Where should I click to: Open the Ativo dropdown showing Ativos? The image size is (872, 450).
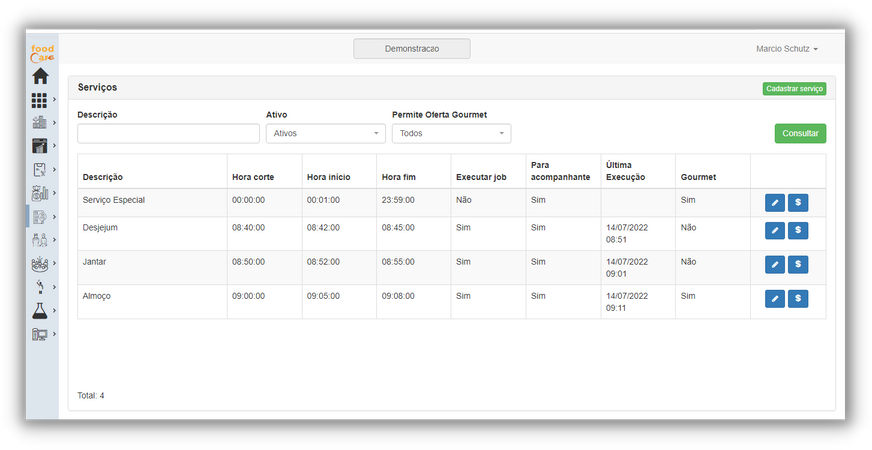(x=325, y=133)
